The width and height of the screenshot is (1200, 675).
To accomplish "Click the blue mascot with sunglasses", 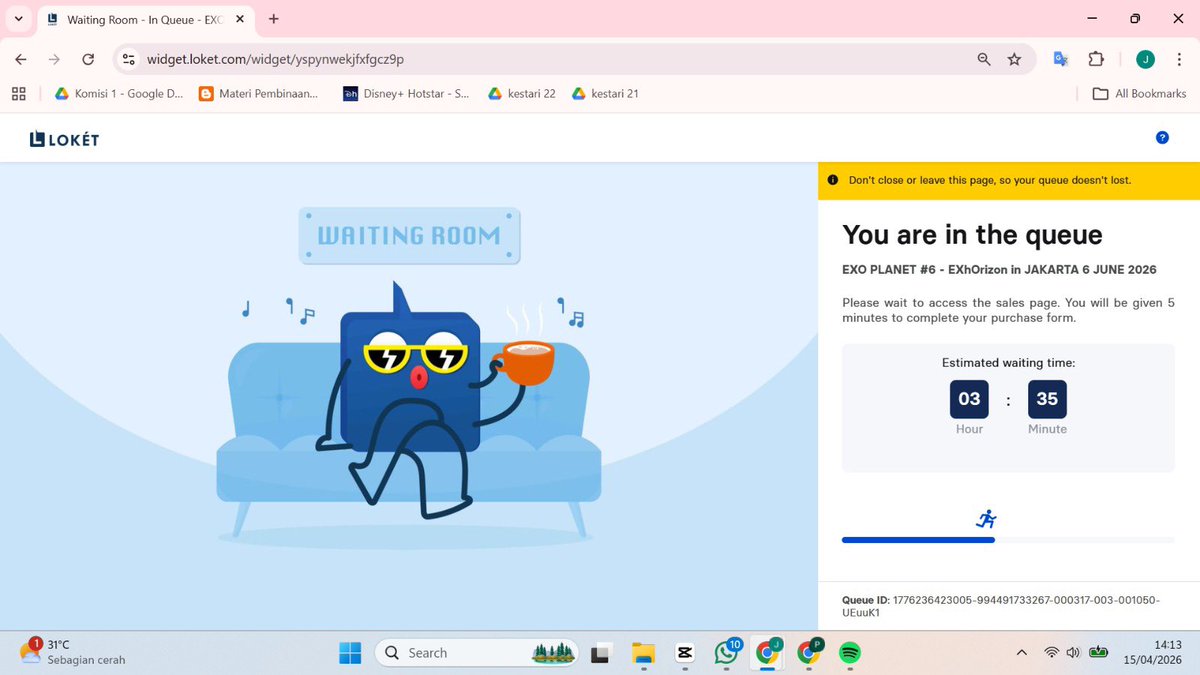I will (410, 400).
